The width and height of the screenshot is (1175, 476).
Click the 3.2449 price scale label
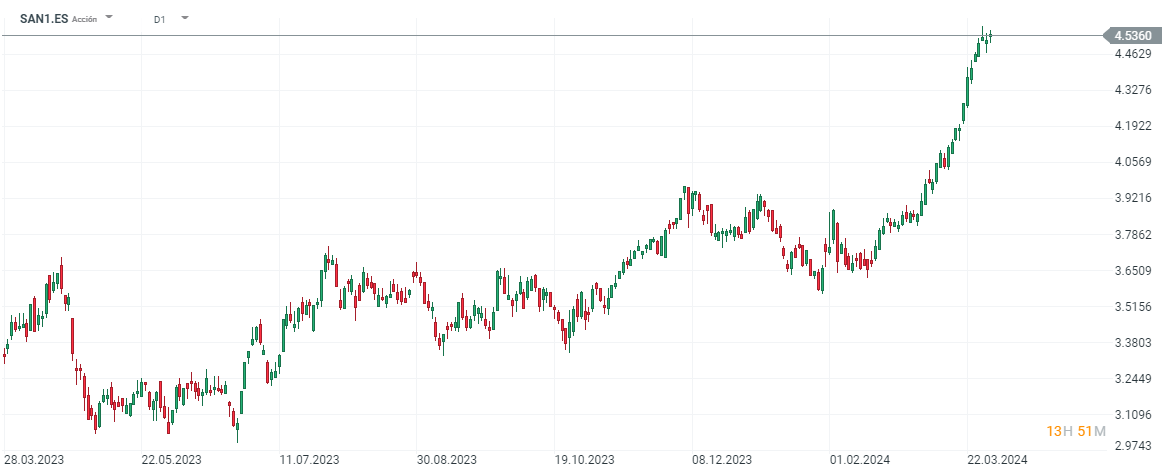tap(1131, 379)
